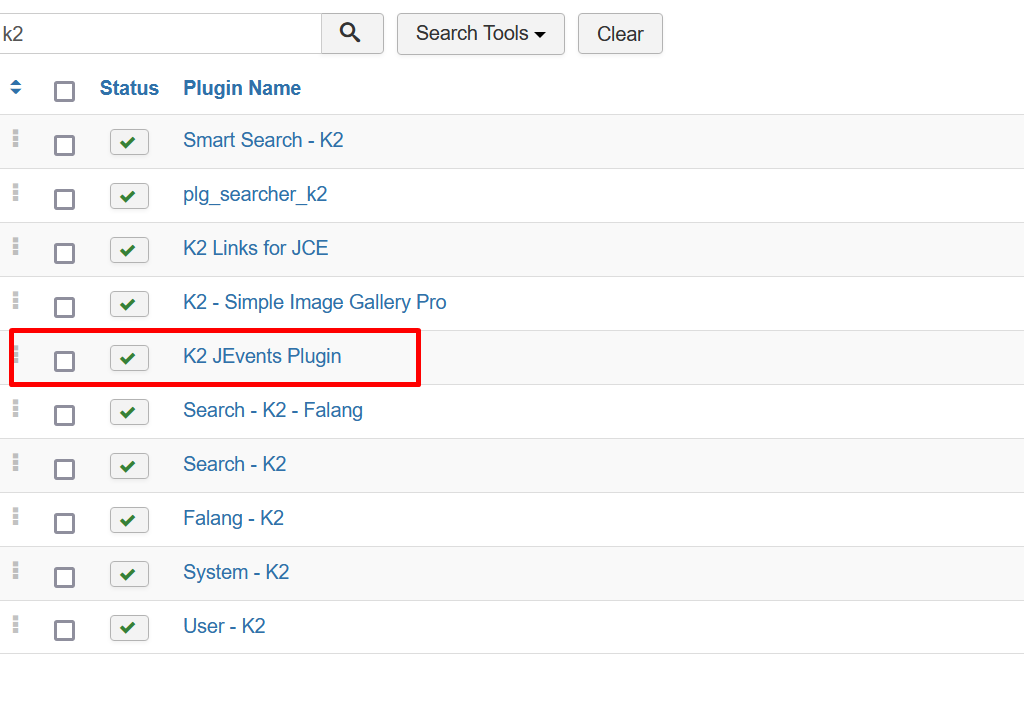Click drag handle for Falang - K2 row
Image resolution: width=1024 pixels, height=706 pixels.
pyautogui.click(x=16, y=517)
